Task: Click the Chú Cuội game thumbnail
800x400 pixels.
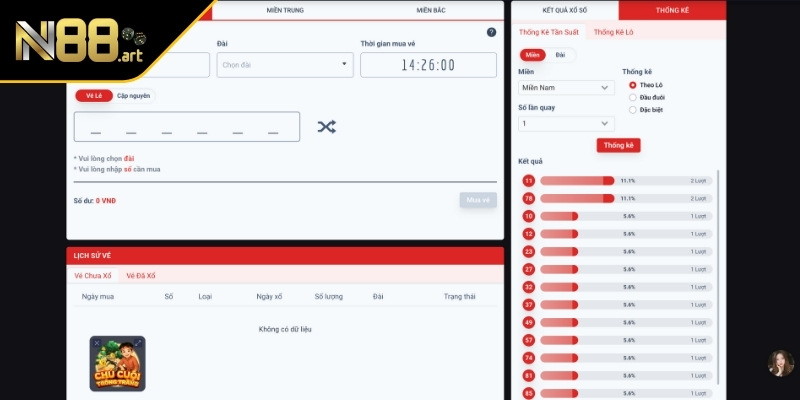Action: coord(117,362)
